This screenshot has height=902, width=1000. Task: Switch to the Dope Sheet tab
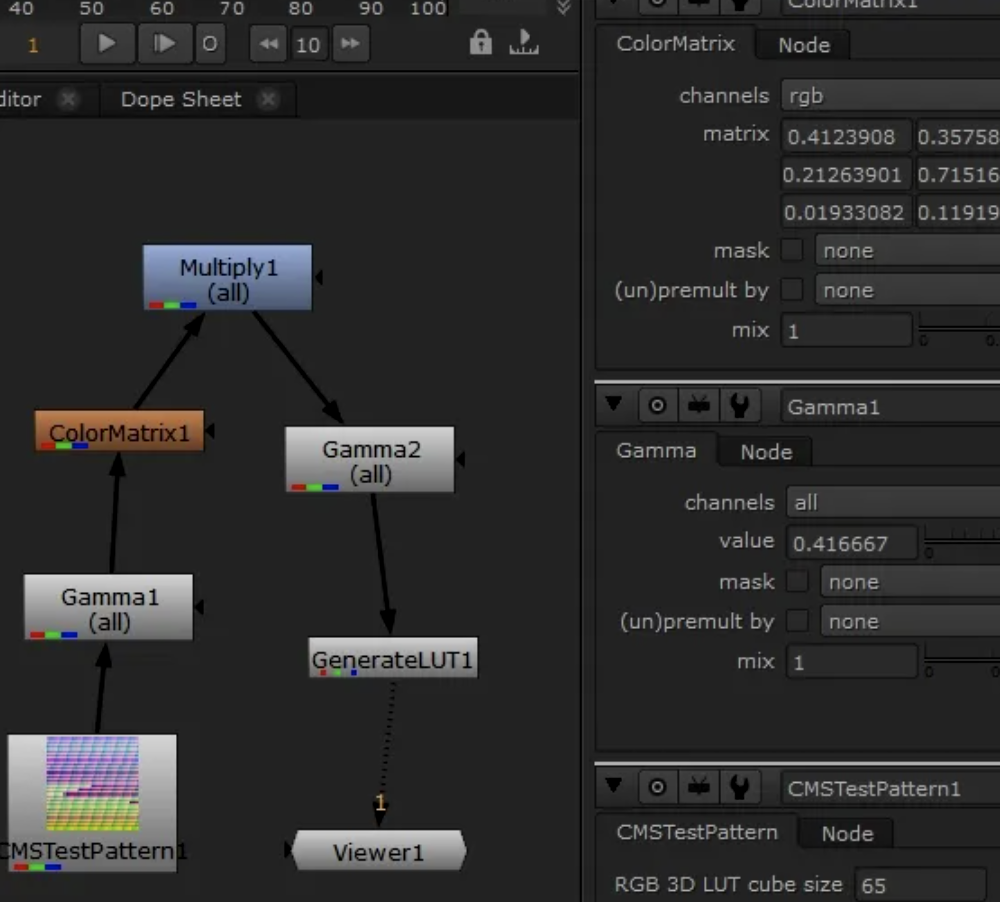tap(181, 100)
